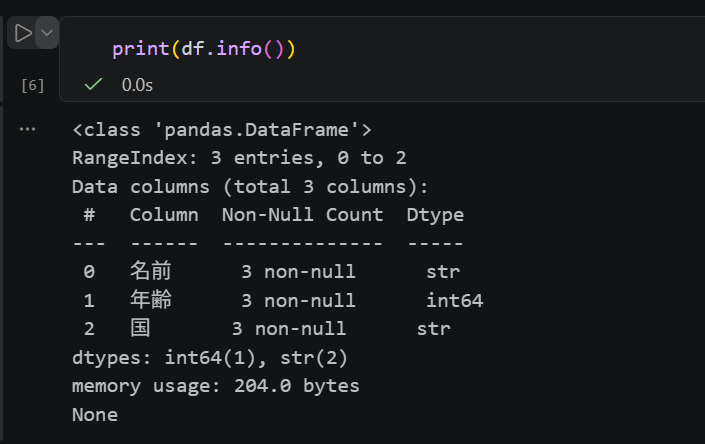This screenshot has width=705, height=444.
Task: Click the 国 column name
Action: pos(140,328)
